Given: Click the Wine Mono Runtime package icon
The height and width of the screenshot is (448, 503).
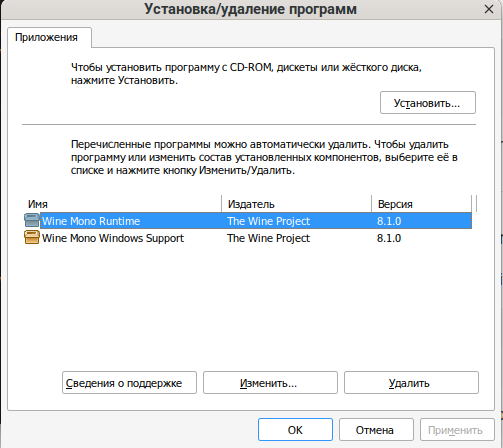Looking at the screenshot, I should click(x=32, y=221).
